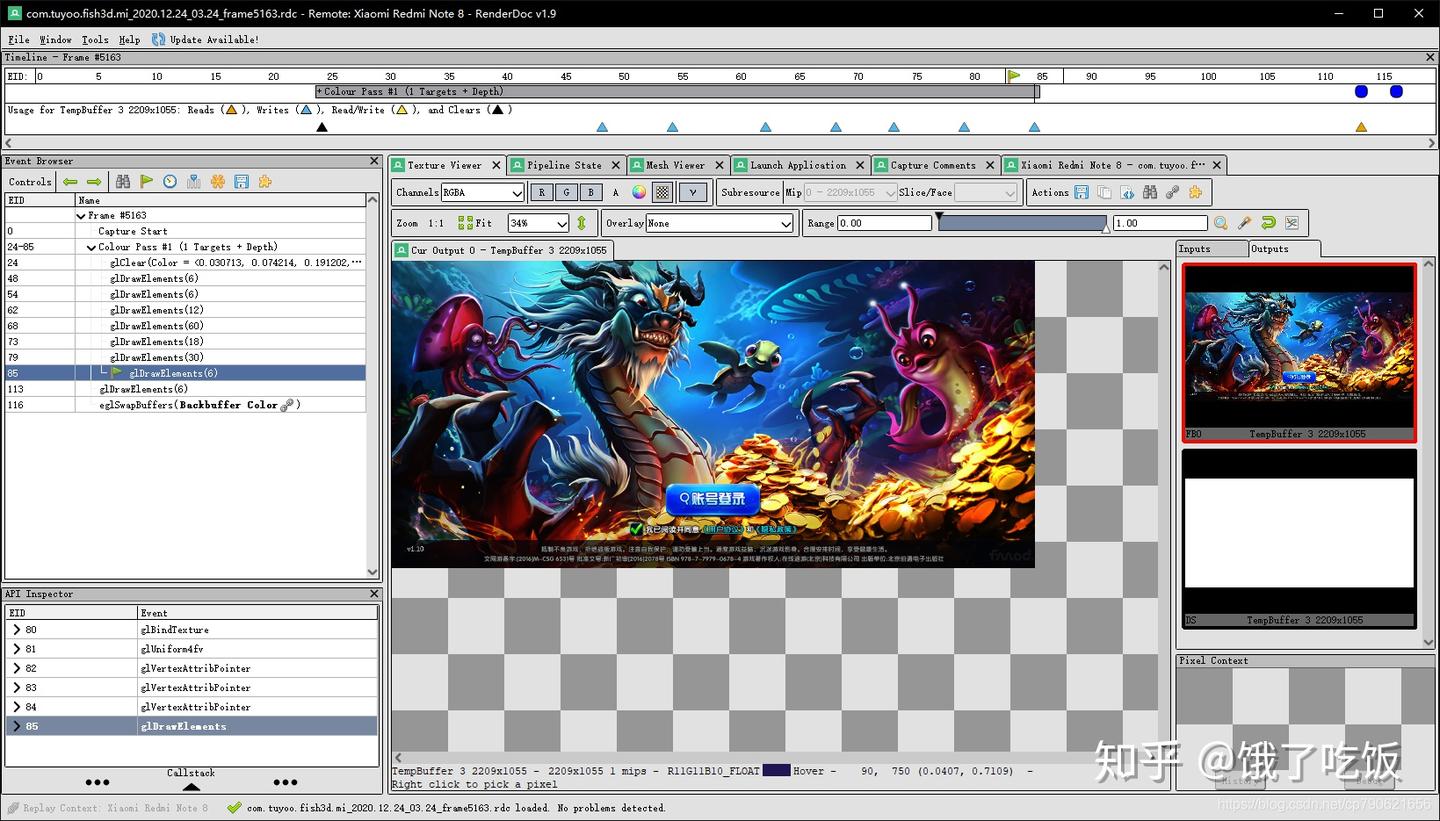Flip texture vertically with green arrow icon
Viewport: 1440px width, 821px height.
click(x=582, y=223)
